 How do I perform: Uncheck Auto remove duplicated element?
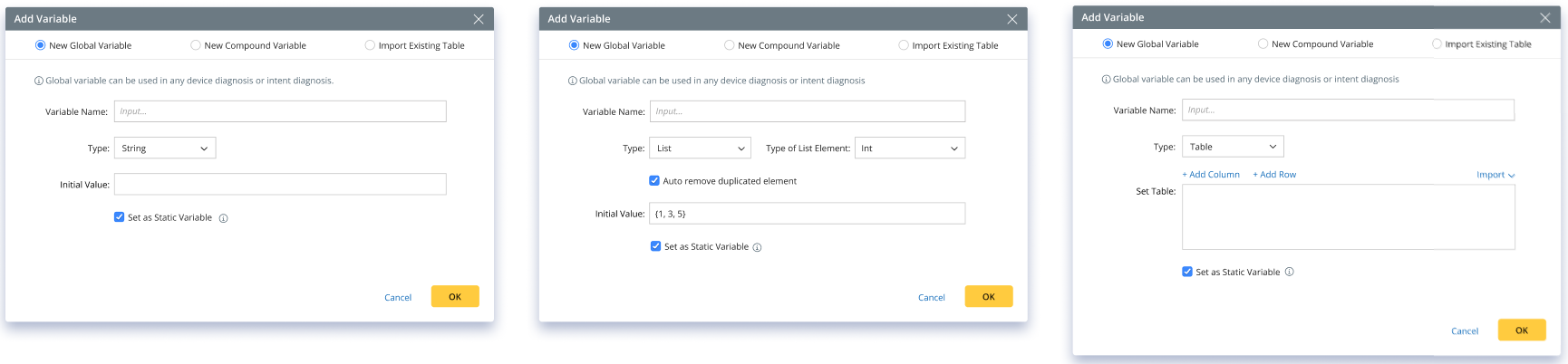tap(654, 181)
